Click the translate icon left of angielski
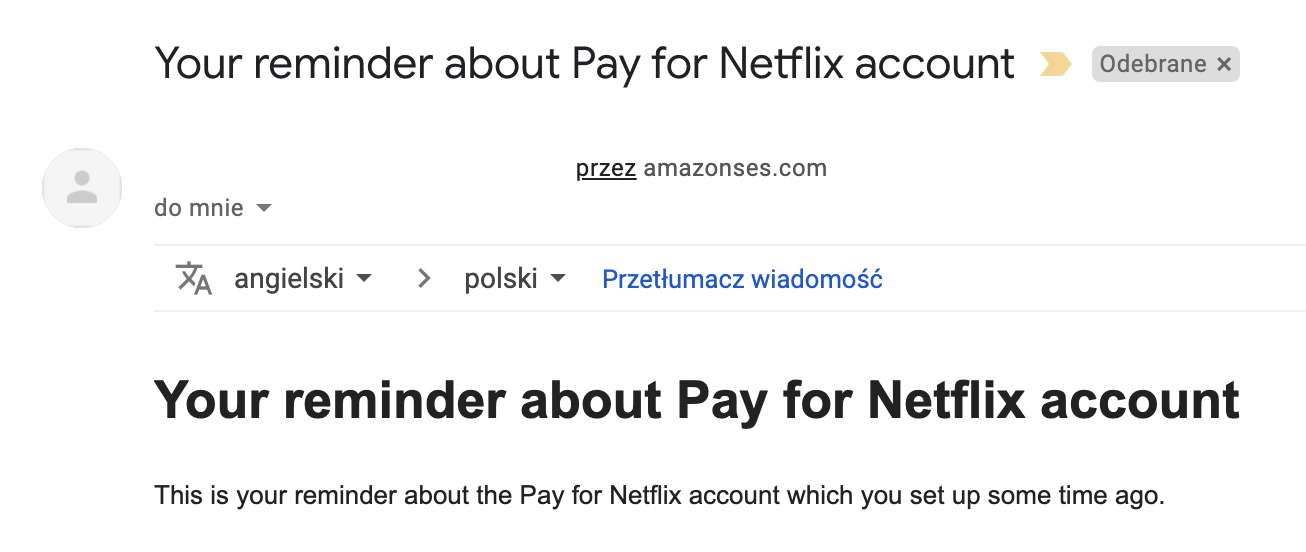Screen dimensions: 1306x552 pos(194,278)
